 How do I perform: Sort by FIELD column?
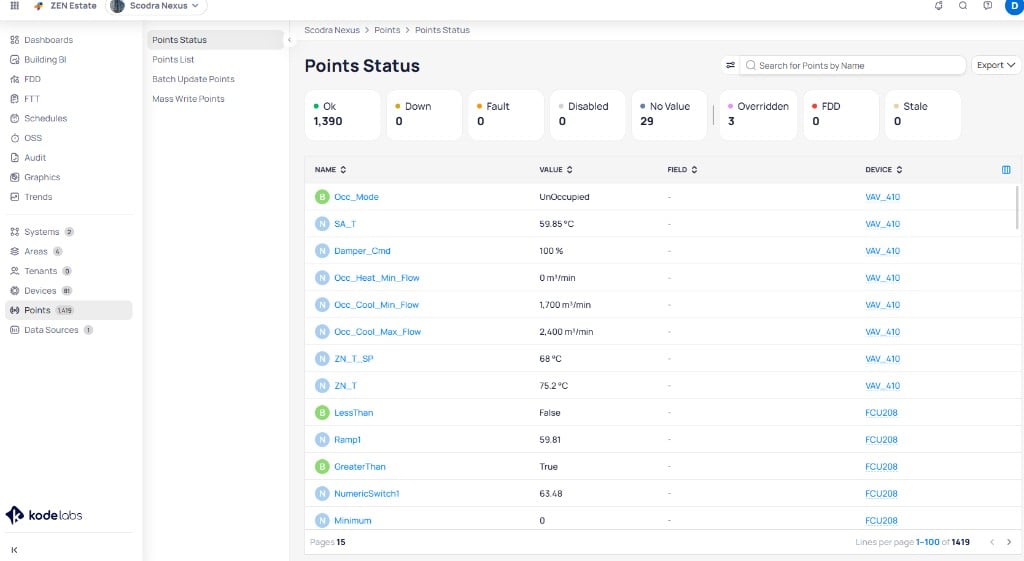point(682,170)
